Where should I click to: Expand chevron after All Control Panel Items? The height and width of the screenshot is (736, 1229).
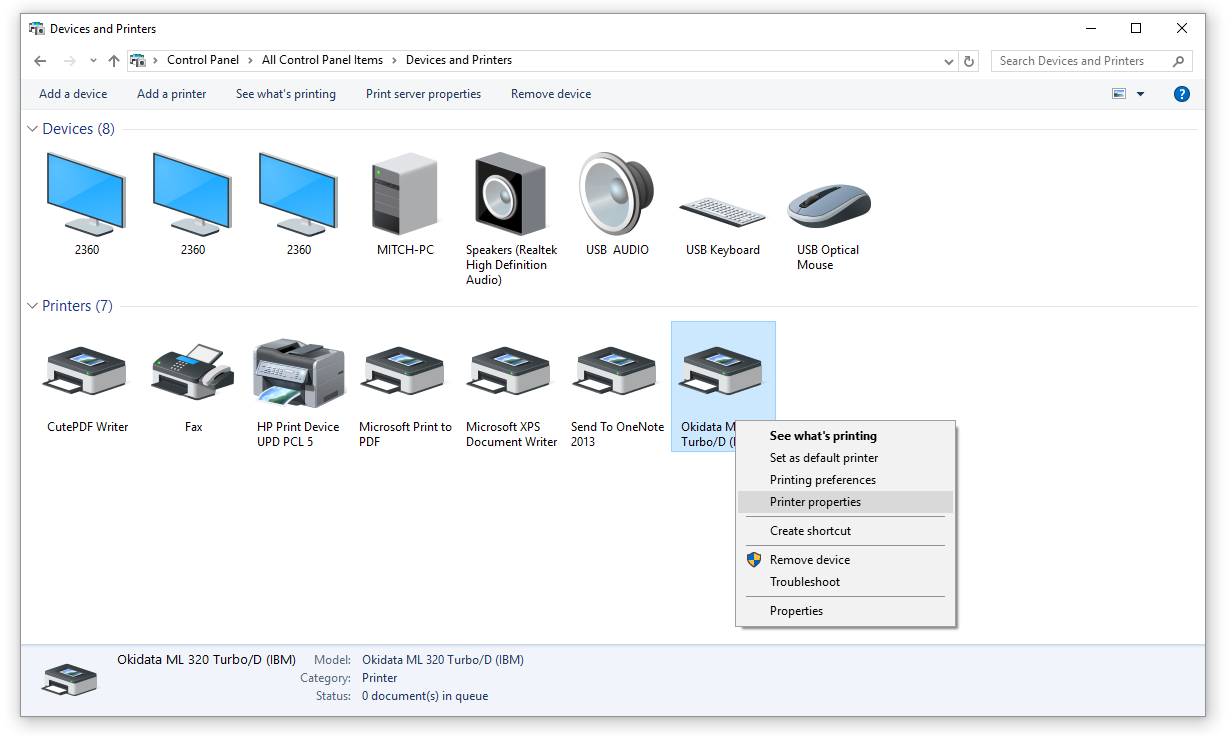tap(394, 60)
